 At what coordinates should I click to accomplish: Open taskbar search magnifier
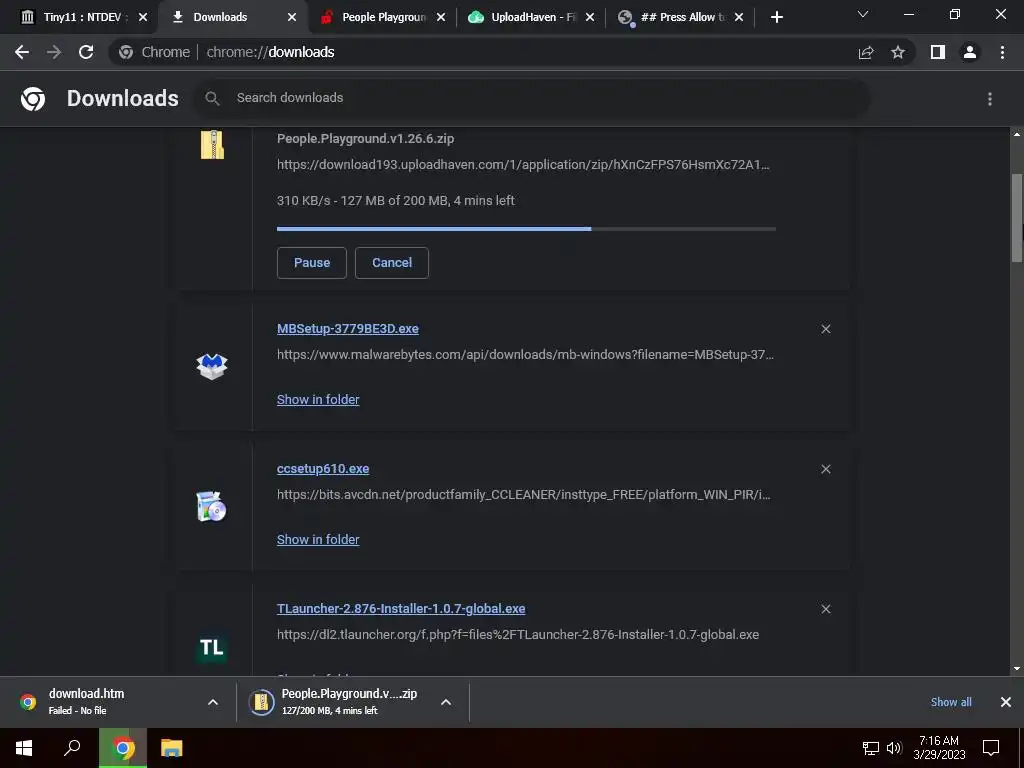[72, 748]
